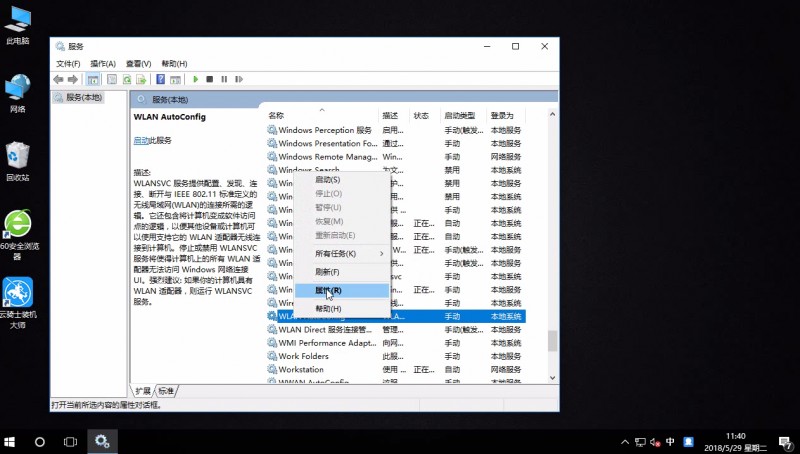Open the Windows Start menu
This screenshot has width=800, height=454.
click(x=9, y=442)
